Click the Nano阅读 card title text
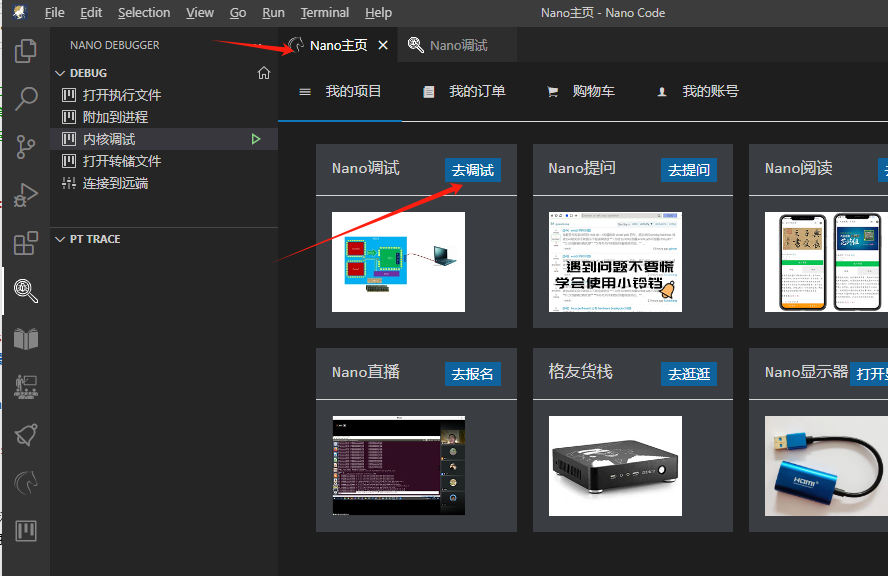Viewport: 888px width, 576px height. [799, 168]
